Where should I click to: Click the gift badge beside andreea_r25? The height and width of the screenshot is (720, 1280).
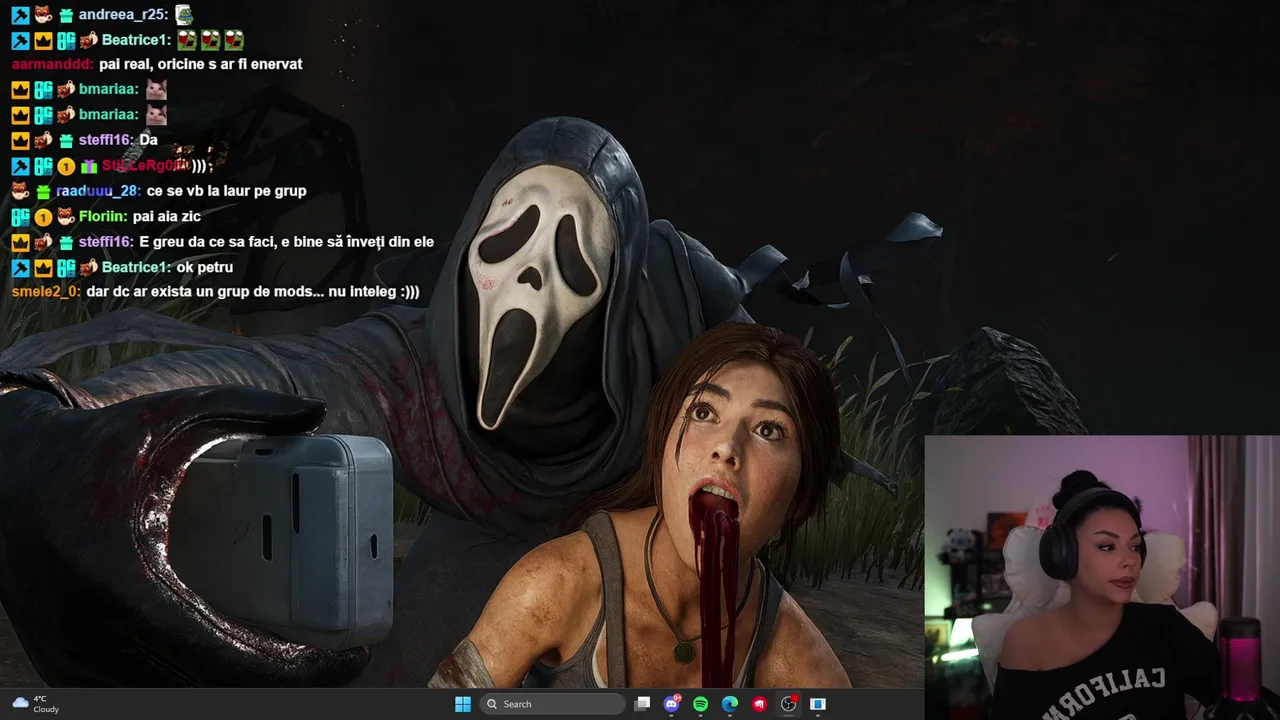66,15
